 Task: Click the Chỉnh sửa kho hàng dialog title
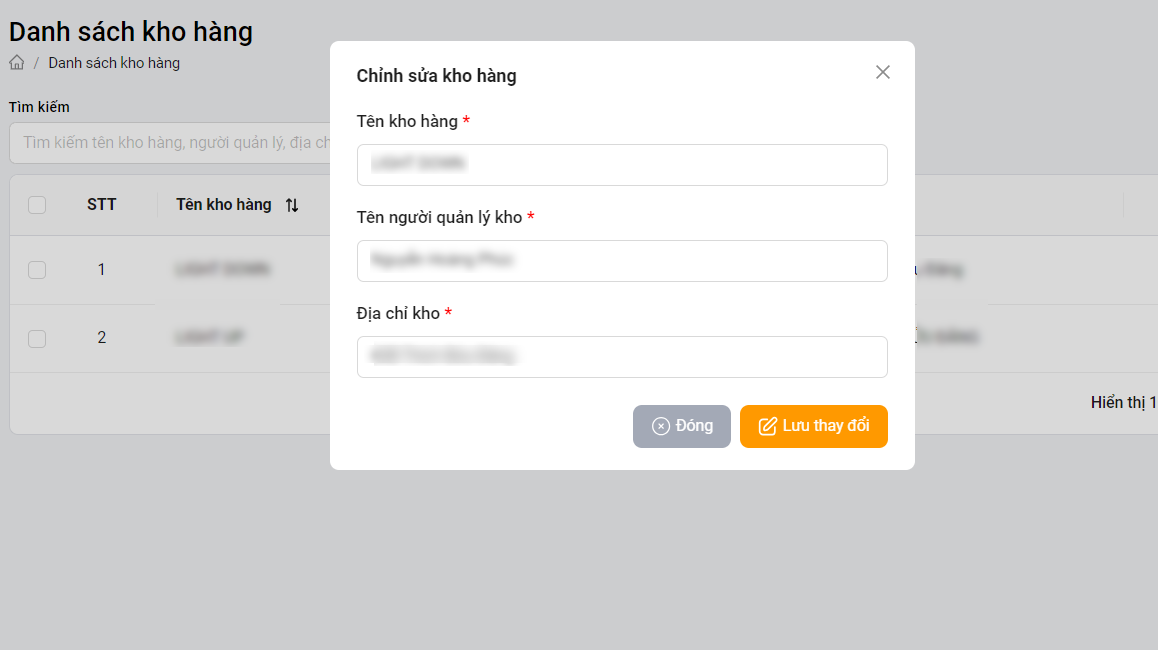[x=436, y=76]
